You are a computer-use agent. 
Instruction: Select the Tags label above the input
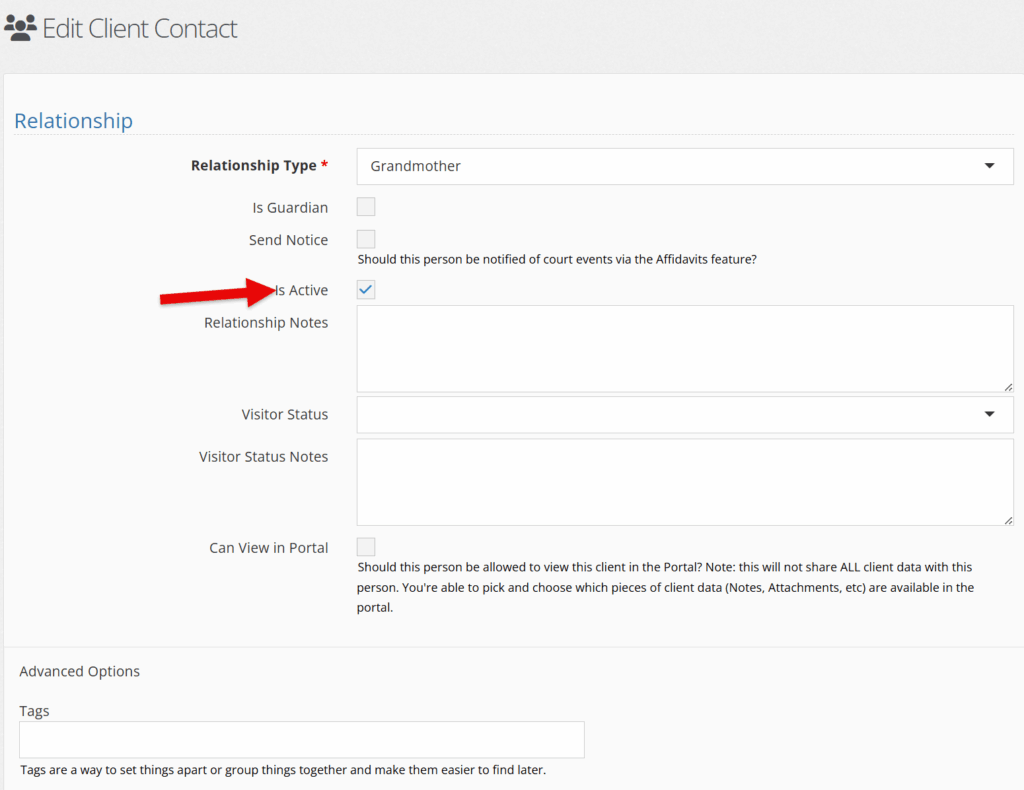(34, 711)
